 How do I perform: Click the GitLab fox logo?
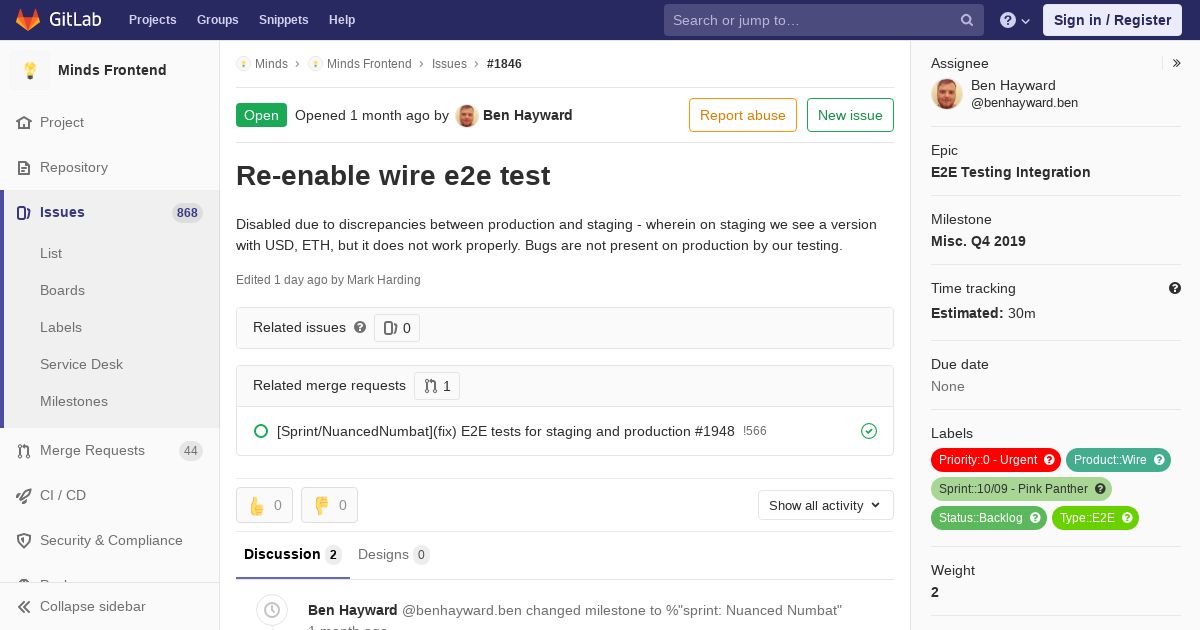28,19
